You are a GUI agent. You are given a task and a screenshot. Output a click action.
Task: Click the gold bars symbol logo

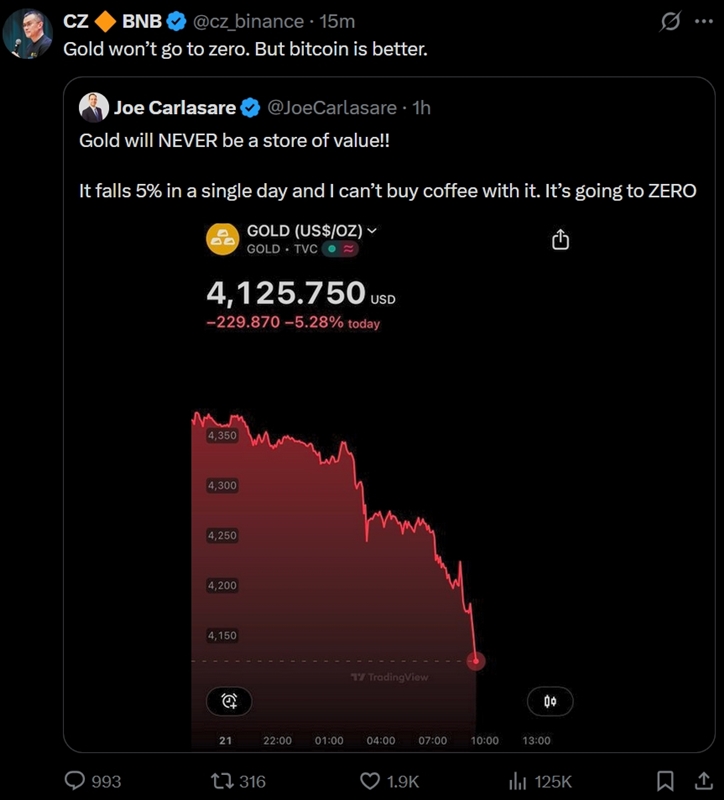[221, 239]
